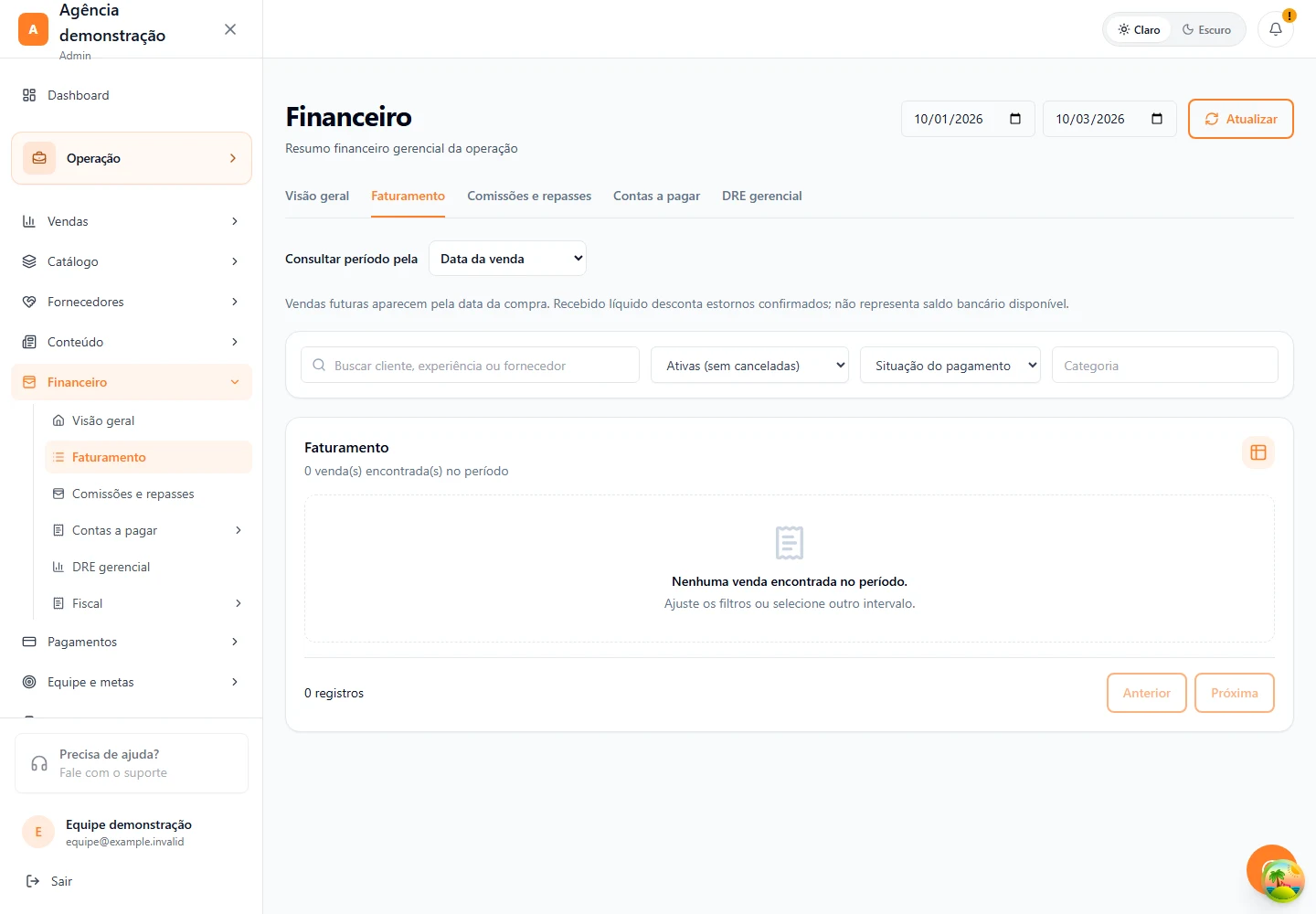Open Comissões e repasses in sidebar
Screen dimensions: 1316x914
(x=148, y=494)
